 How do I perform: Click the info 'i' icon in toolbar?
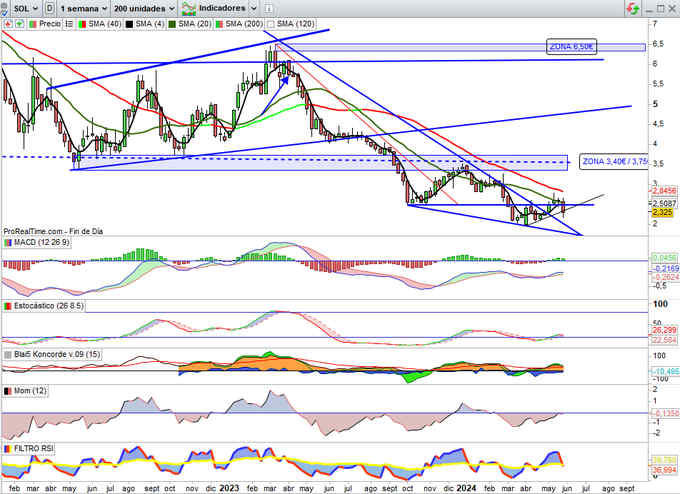coord(268,8)
